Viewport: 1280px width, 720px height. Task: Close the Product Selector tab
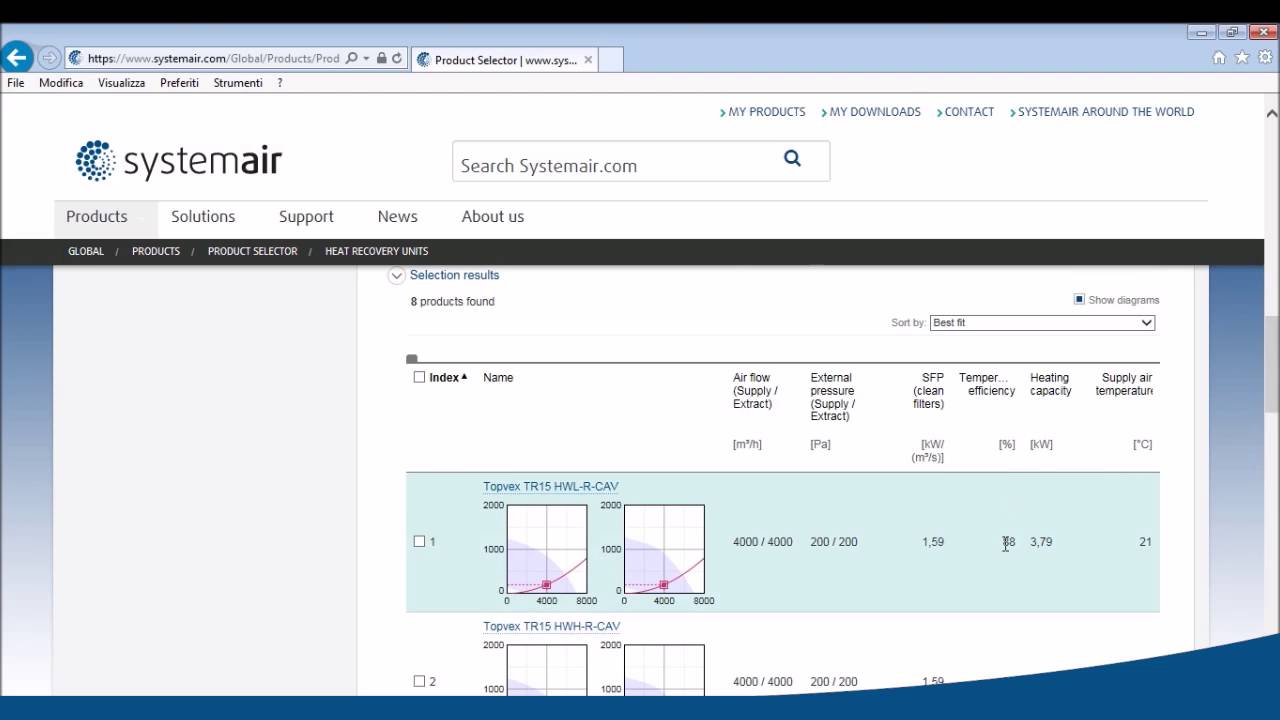[x=588, y=60]
